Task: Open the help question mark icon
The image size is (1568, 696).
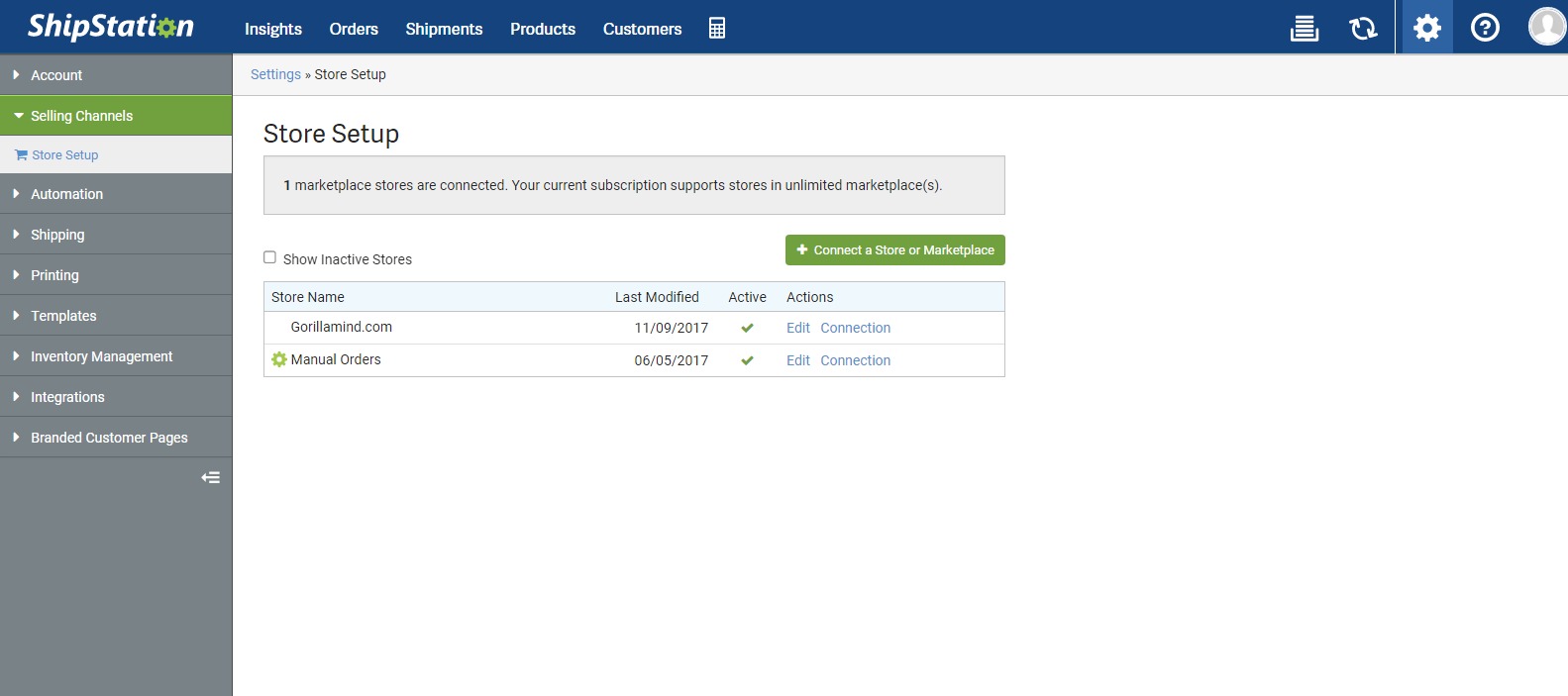Action: pyautogui.click(x=1484, y=28)
